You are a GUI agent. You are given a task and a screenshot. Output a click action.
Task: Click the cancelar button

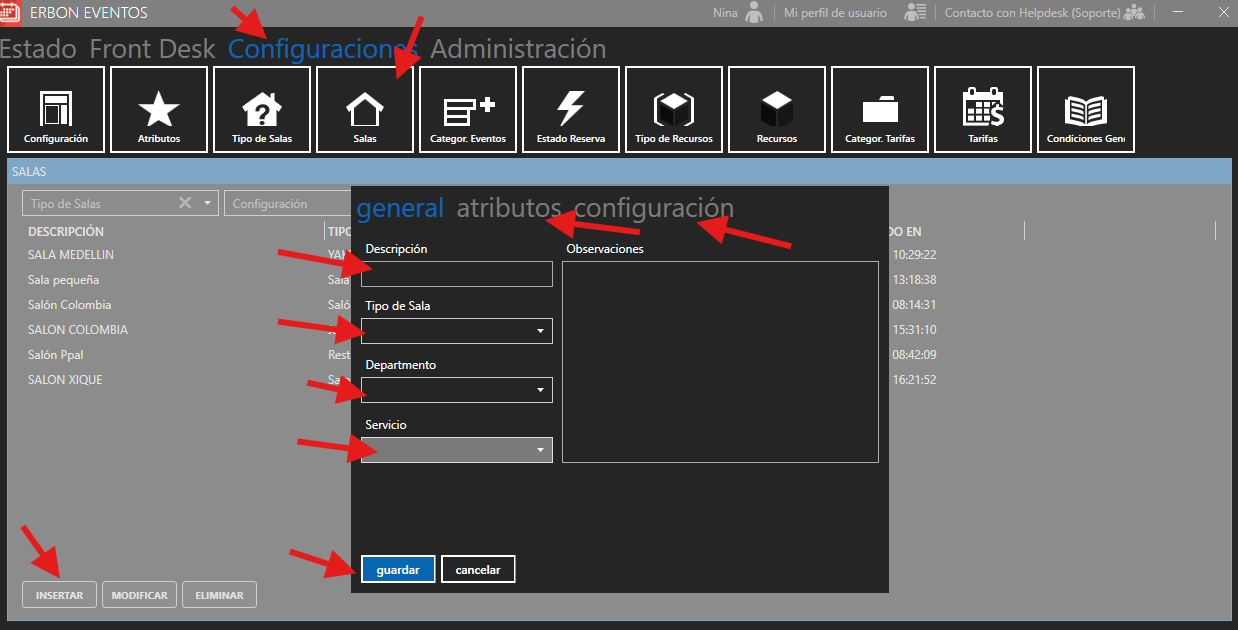[x=477, y=569]
